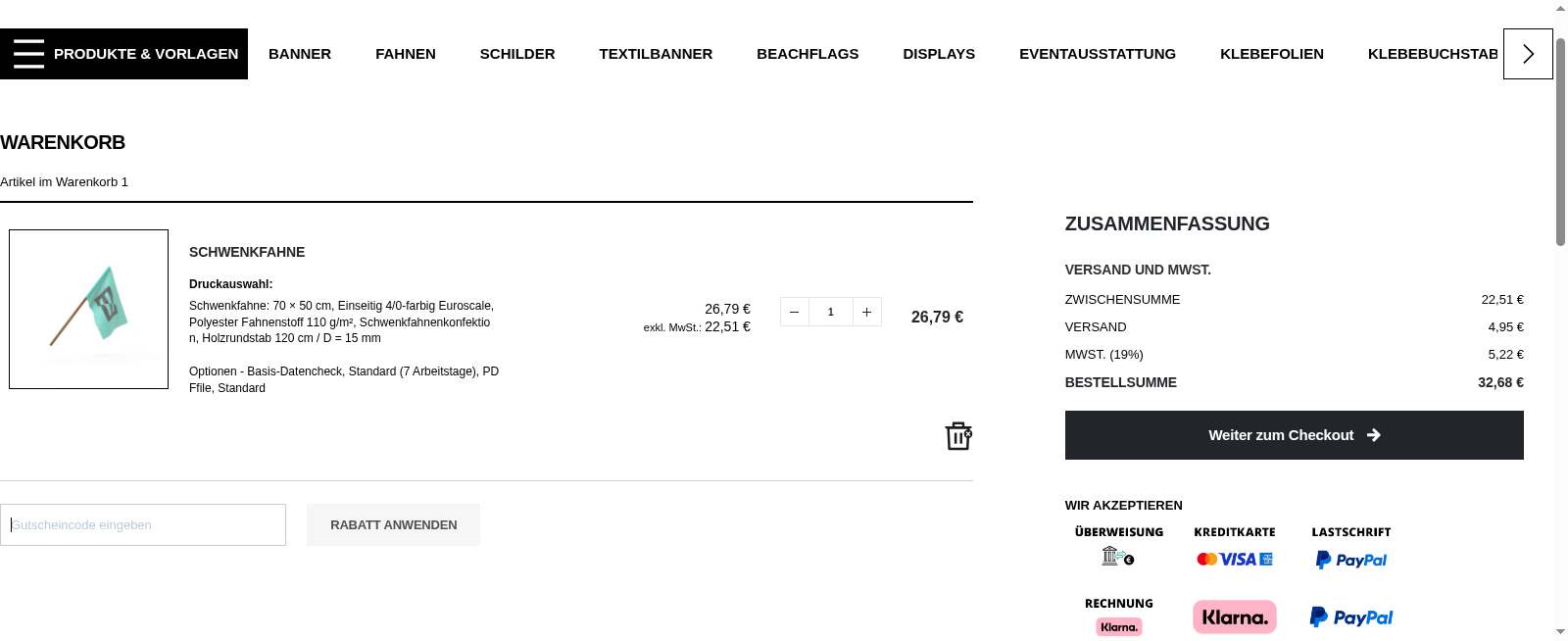Image resolution: width=1568 pixels, height=641 pixels.
Task: Click the trash icon to remove the Schwenkfahne
Action: [957, 436]
